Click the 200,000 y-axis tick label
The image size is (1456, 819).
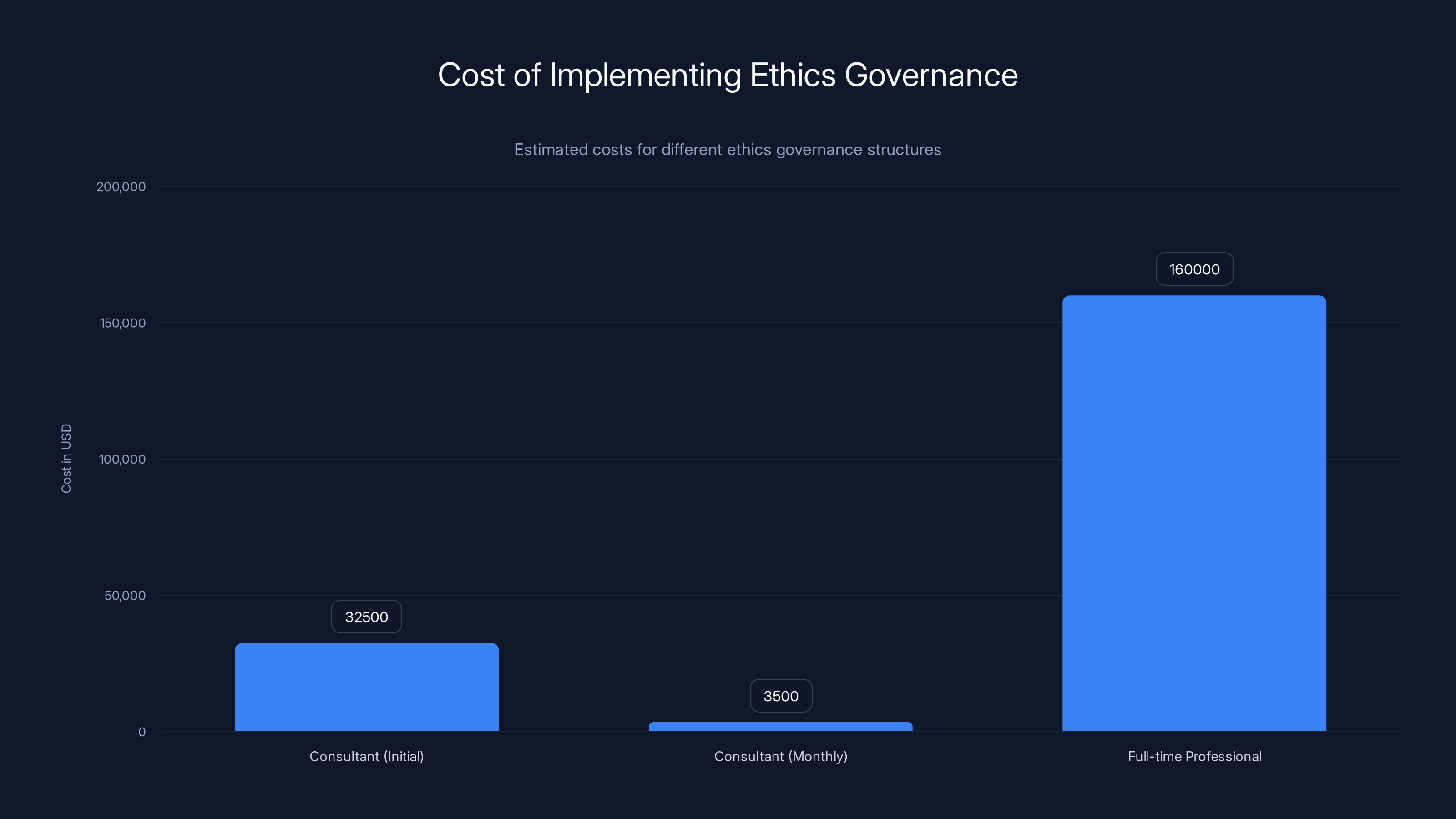point(121,187)
